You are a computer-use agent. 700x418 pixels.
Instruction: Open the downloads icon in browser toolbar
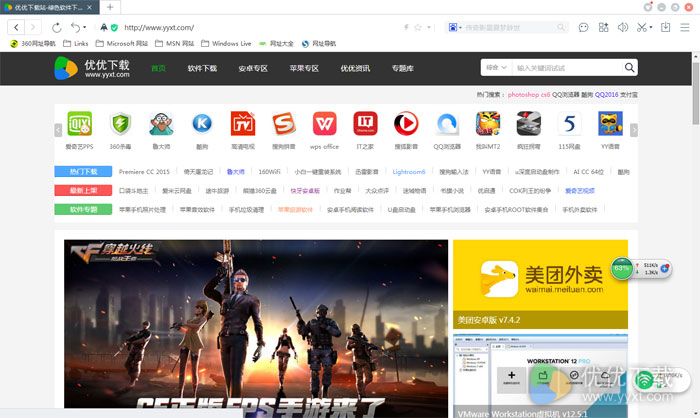(x=665, y=27)
